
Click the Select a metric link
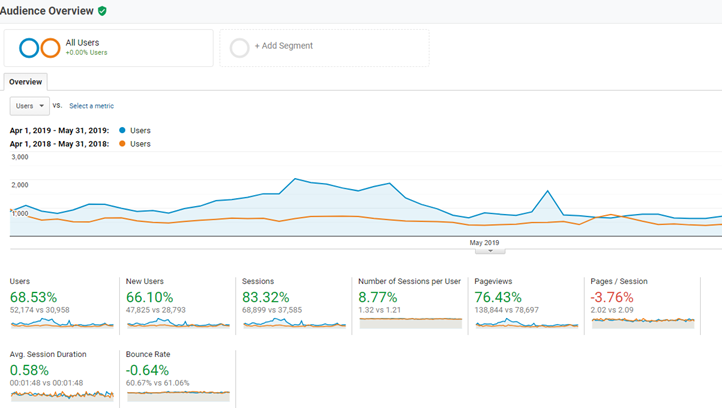point(91,106)
